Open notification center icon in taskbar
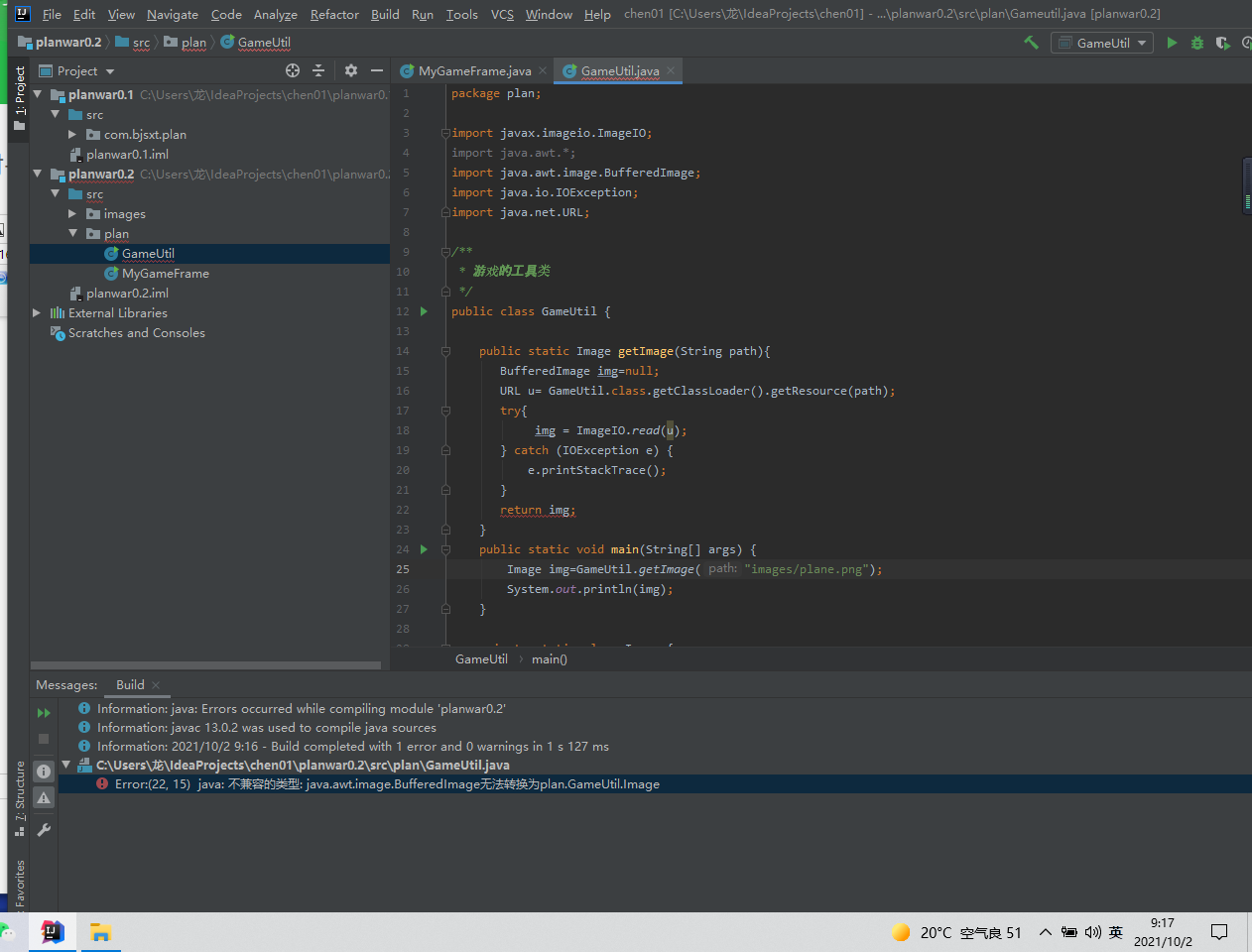This screenshot has width=1252, height=952. click(1219, 932)
